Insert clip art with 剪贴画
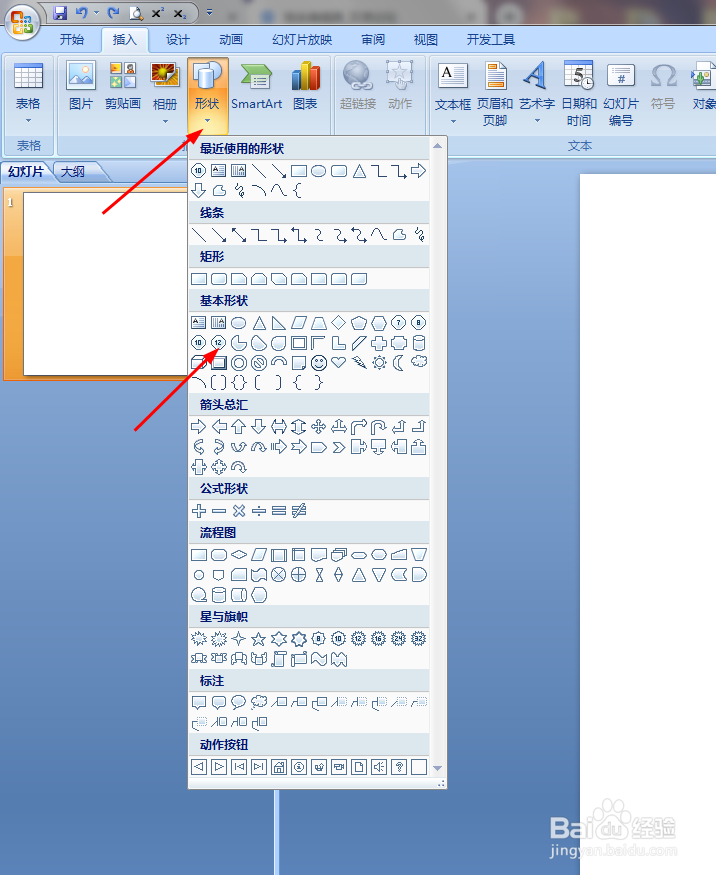The image size is (716, 875). (123, 85)
